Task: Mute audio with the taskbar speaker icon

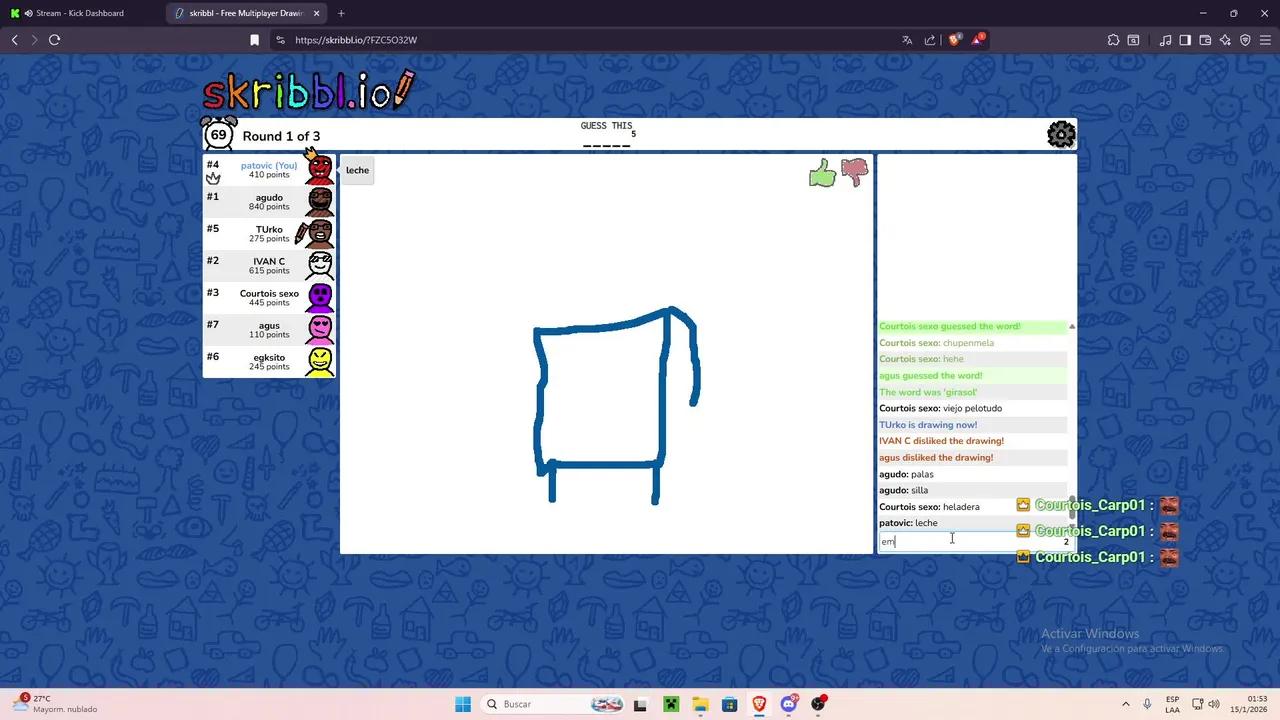Action: [1213, 704]
